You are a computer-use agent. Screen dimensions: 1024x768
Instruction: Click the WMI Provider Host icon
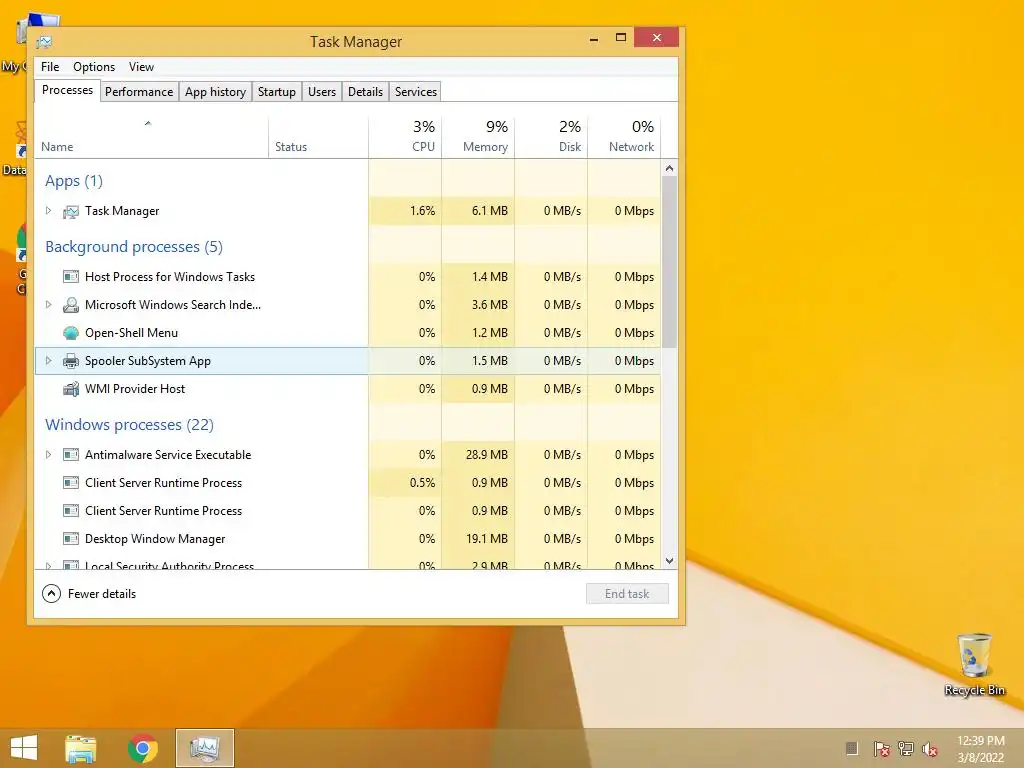click(x=71, y=389)
